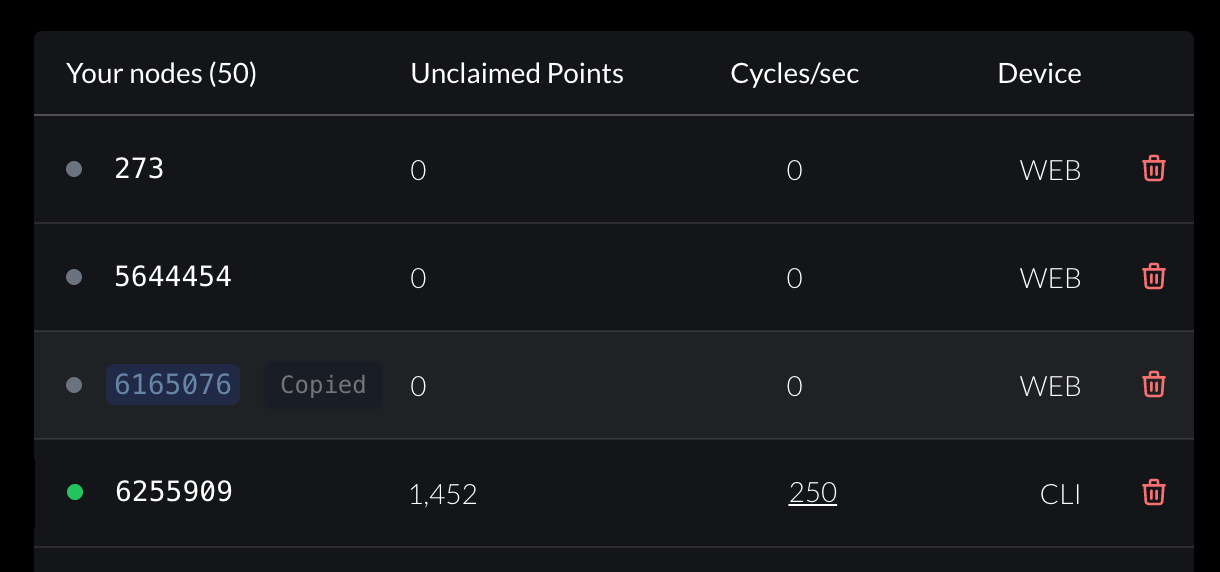
Task: Select the 1,452 unclaimed points value
Action: (x=443, y=494)
